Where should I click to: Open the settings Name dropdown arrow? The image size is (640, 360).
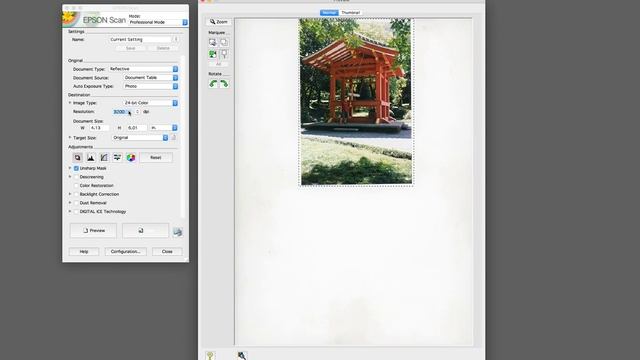click(176, 40)
